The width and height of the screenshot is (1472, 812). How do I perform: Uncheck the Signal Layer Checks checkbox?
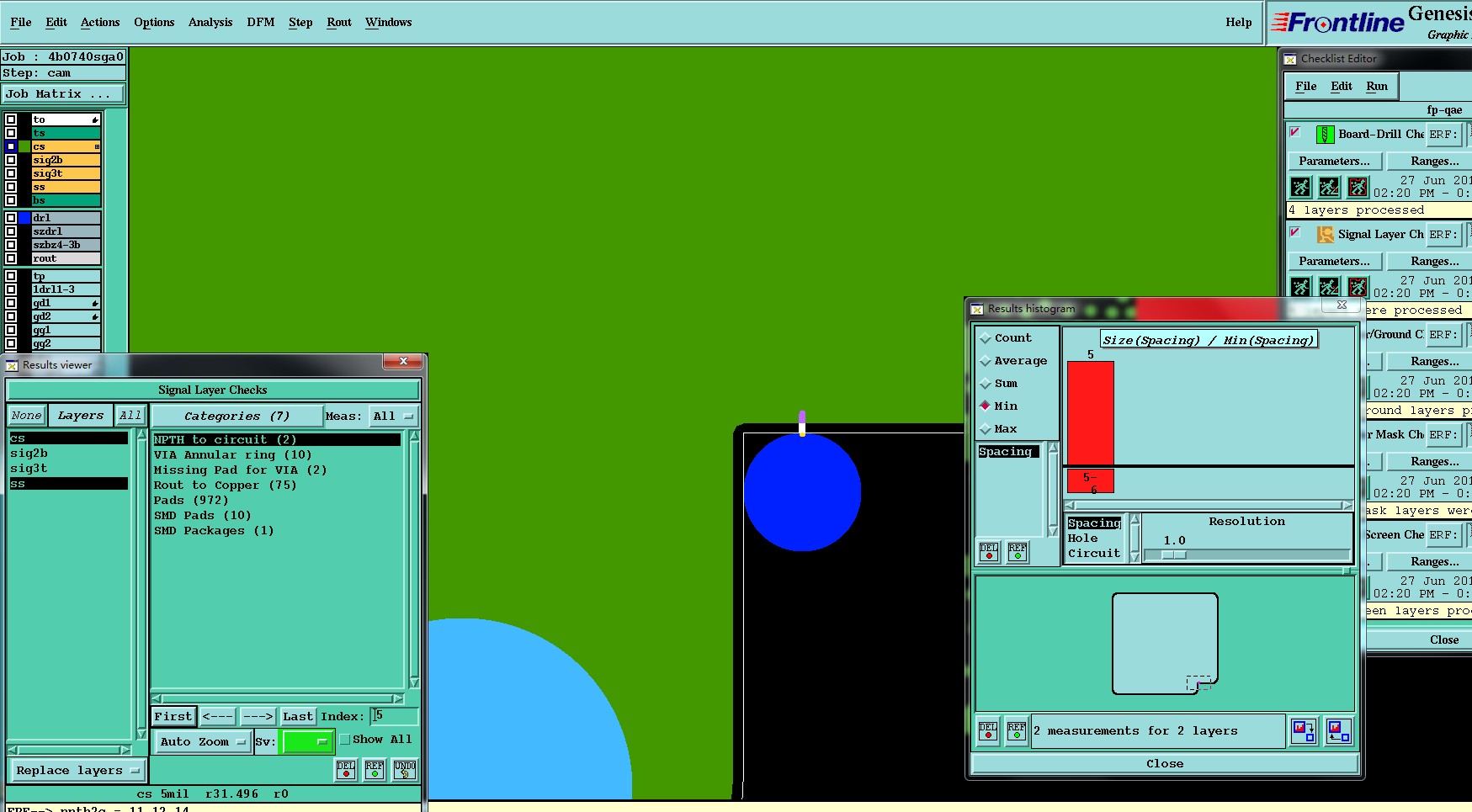tap(1295, 232)
